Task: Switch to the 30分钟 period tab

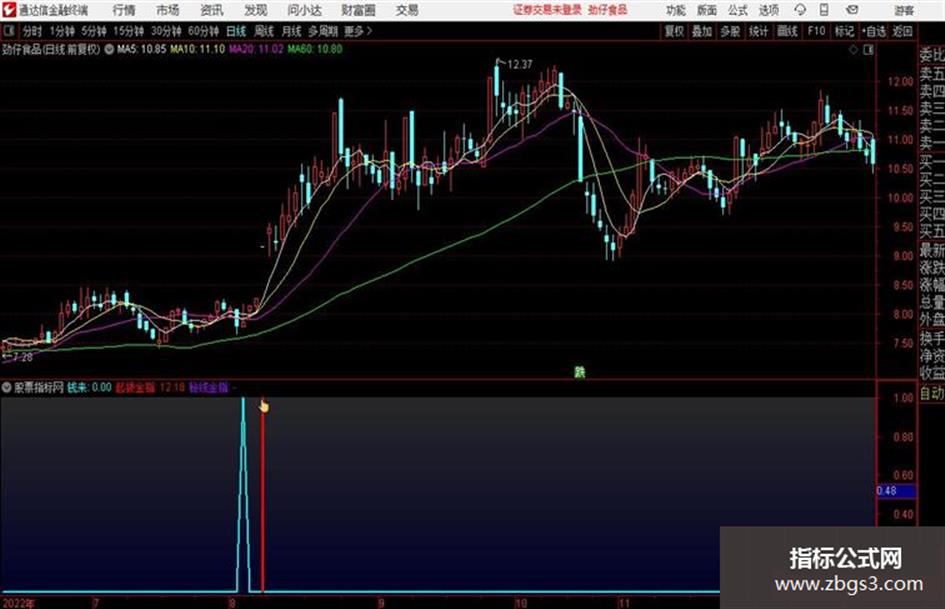Action: (166, 31)
